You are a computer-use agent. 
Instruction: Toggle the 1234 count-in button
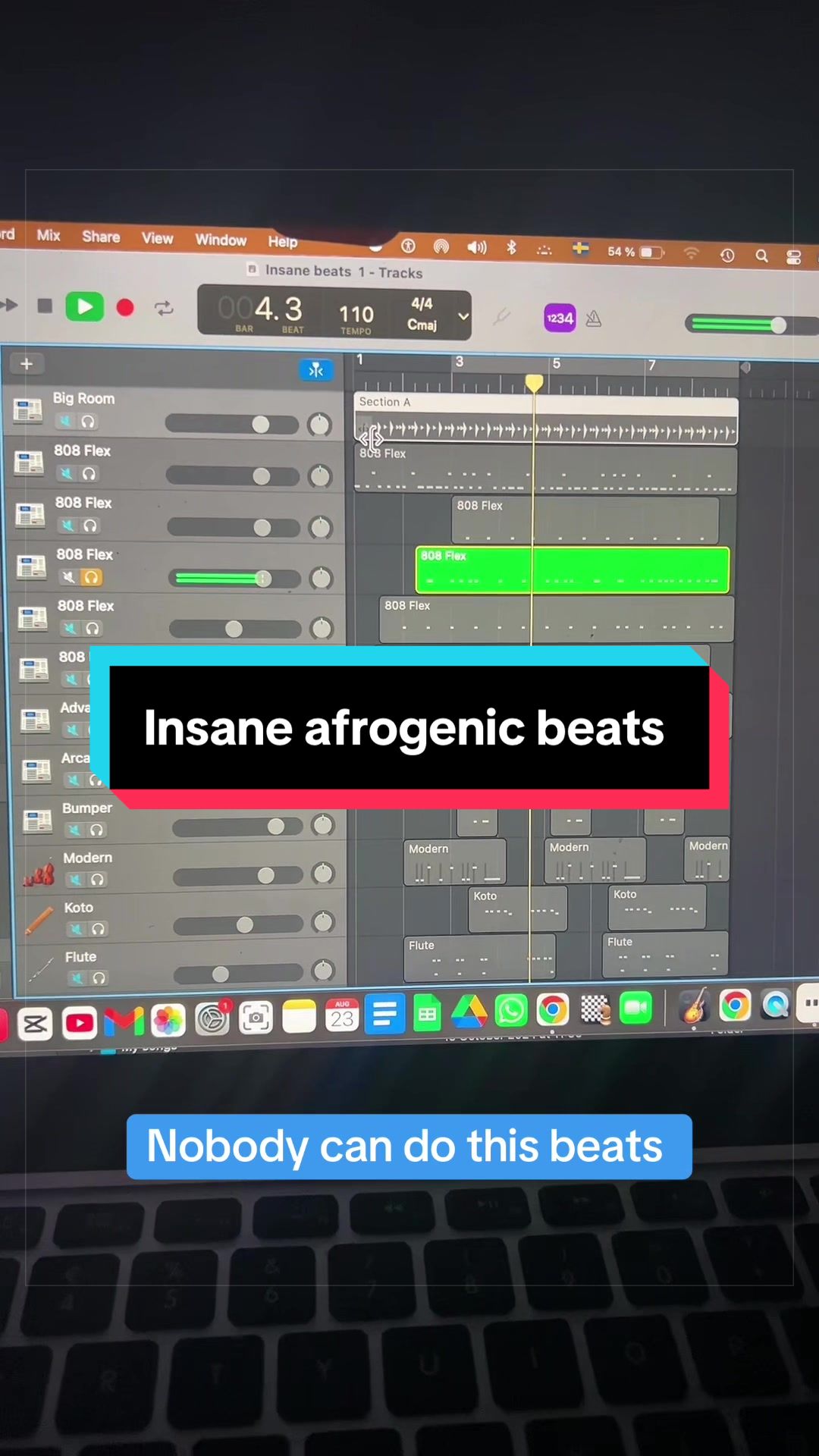560,318
